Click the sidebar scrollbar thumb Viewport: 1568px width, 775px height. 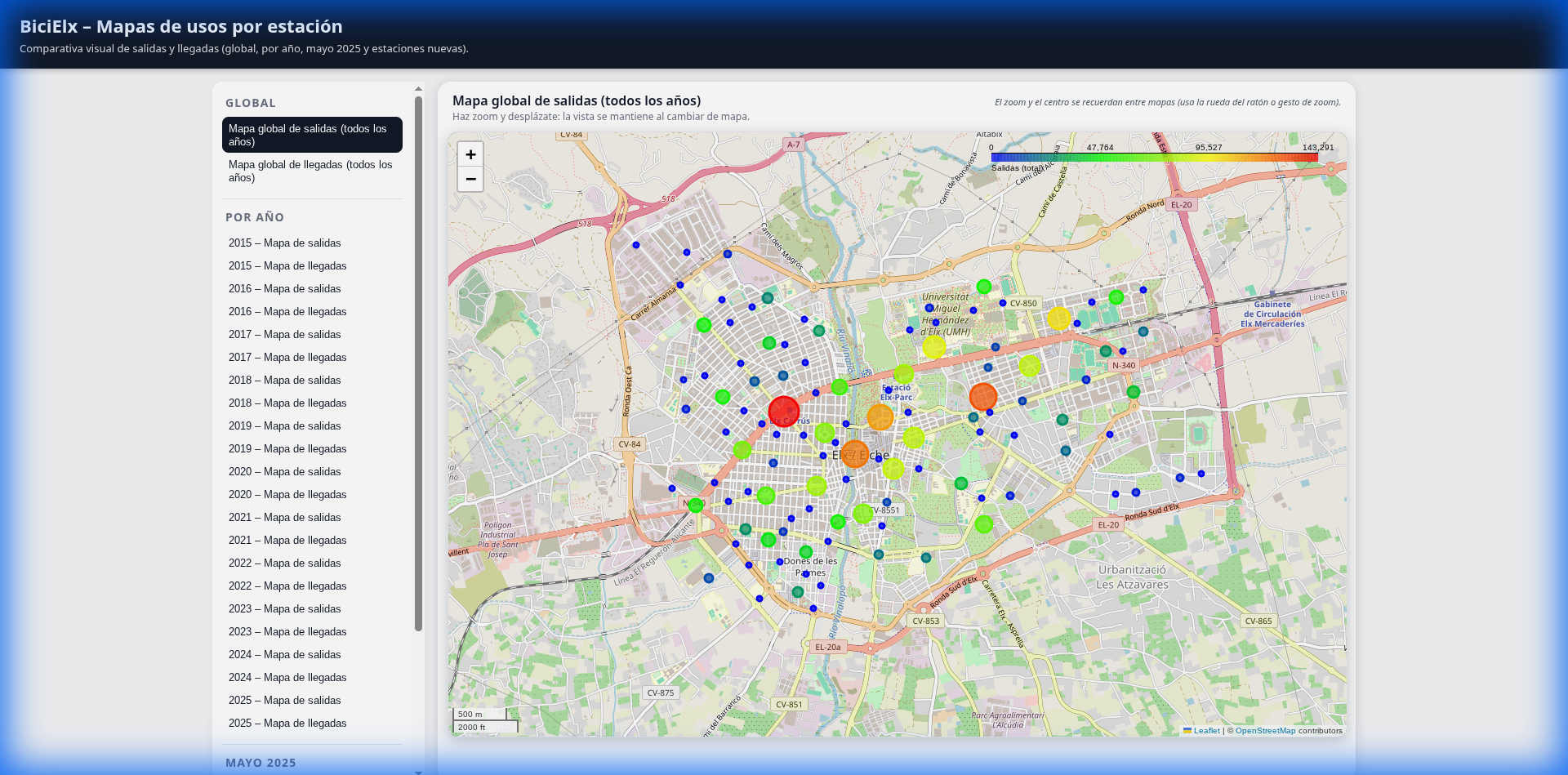point(419,363)
